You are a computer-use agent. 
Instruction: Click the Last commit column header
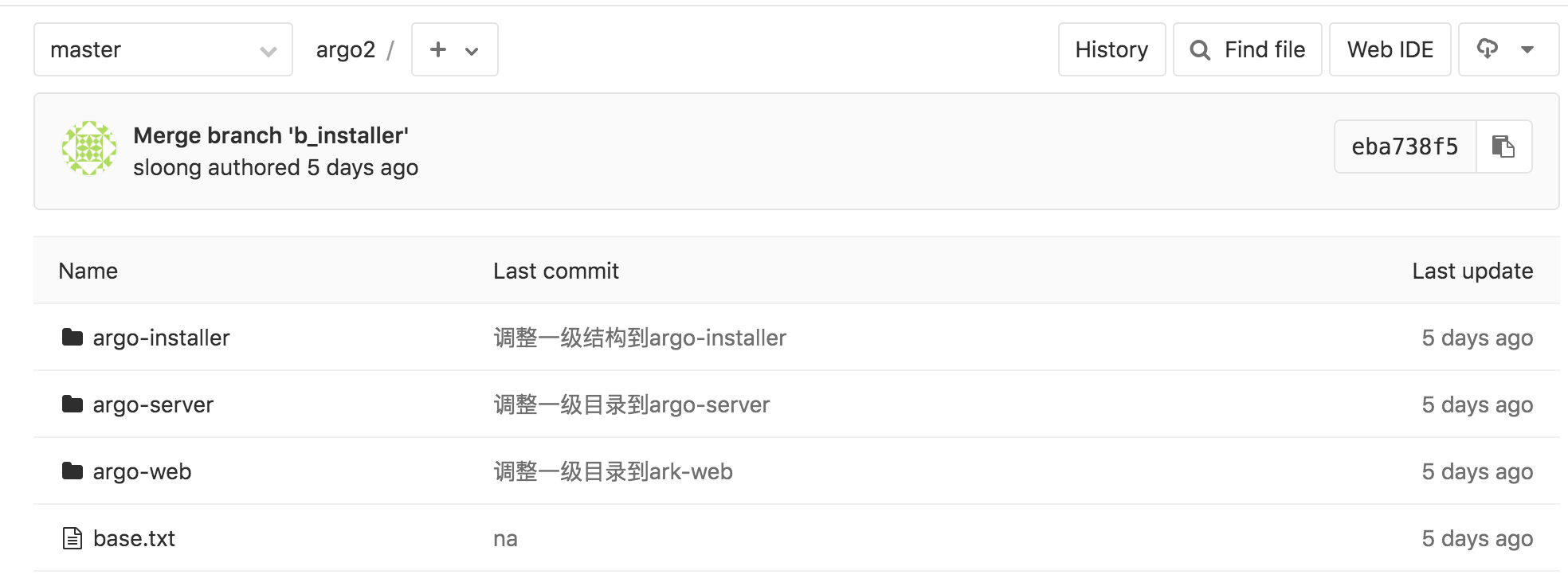point(555,270)
